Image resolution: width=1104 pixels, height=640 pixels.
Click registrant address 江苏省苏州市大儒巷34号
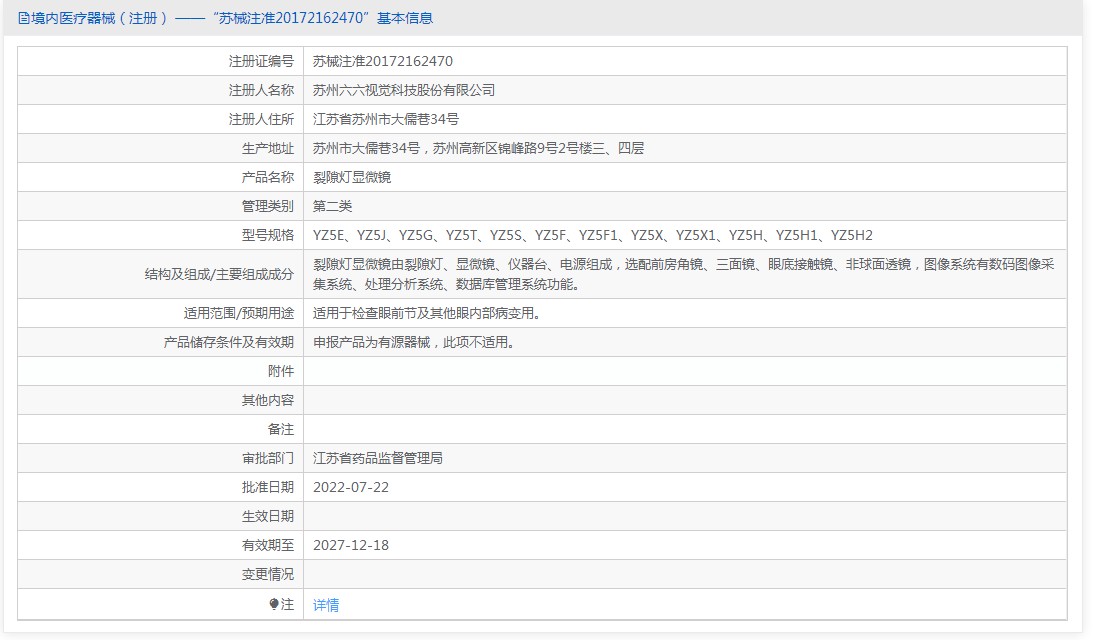386,119
